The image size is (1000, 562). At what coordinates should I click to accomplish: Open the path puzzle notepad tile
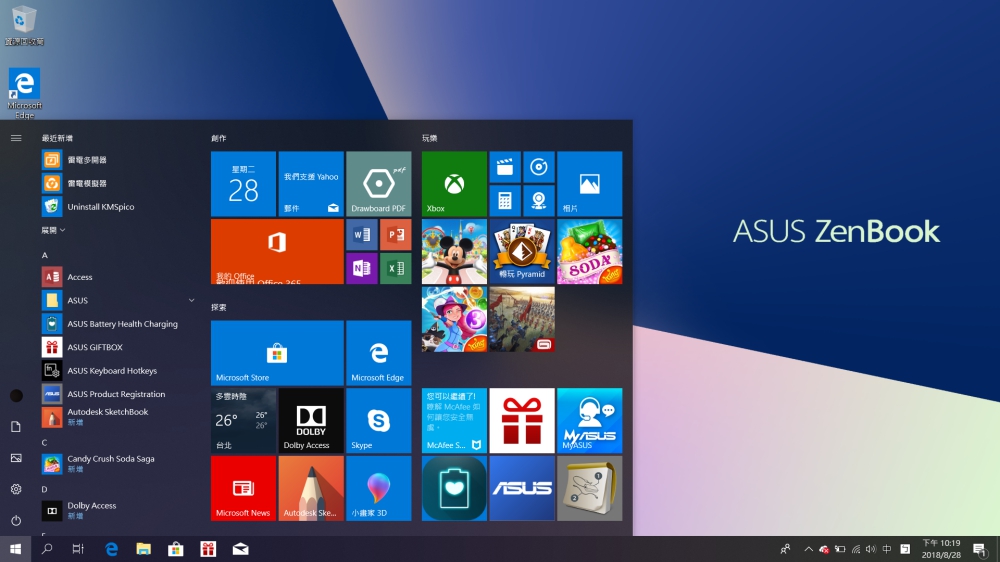589,488
